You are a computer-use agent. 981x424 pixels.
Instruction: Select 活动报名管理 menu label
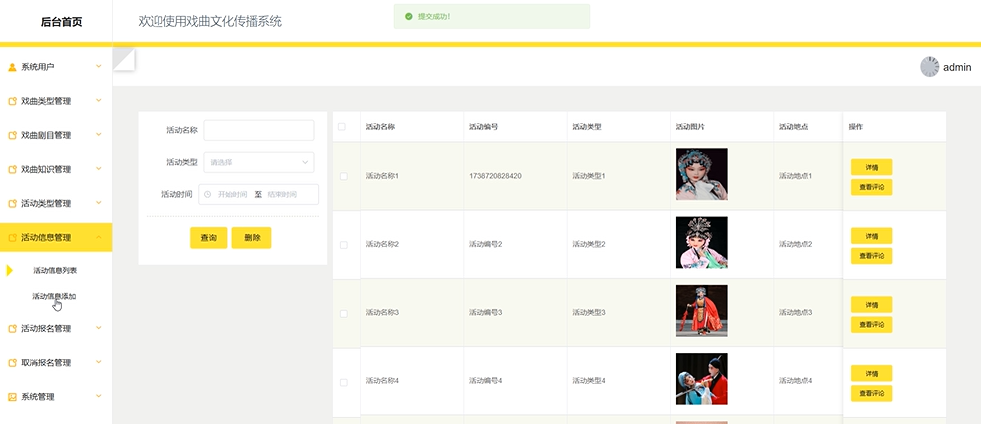click(x=46, y=328)
